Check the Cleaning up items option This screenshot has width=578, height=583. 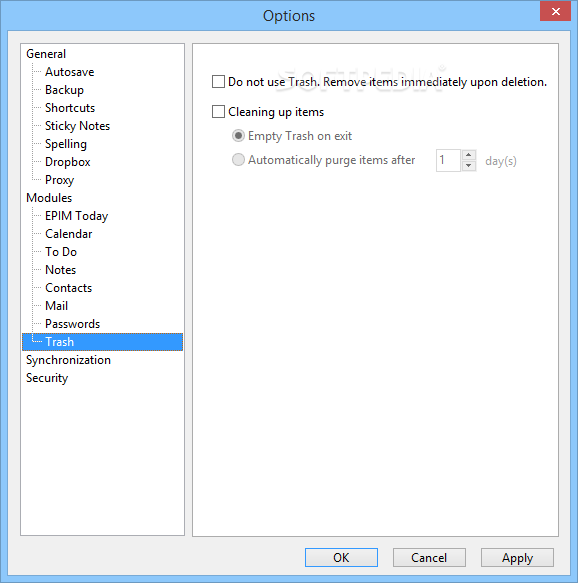click(218, 112)
